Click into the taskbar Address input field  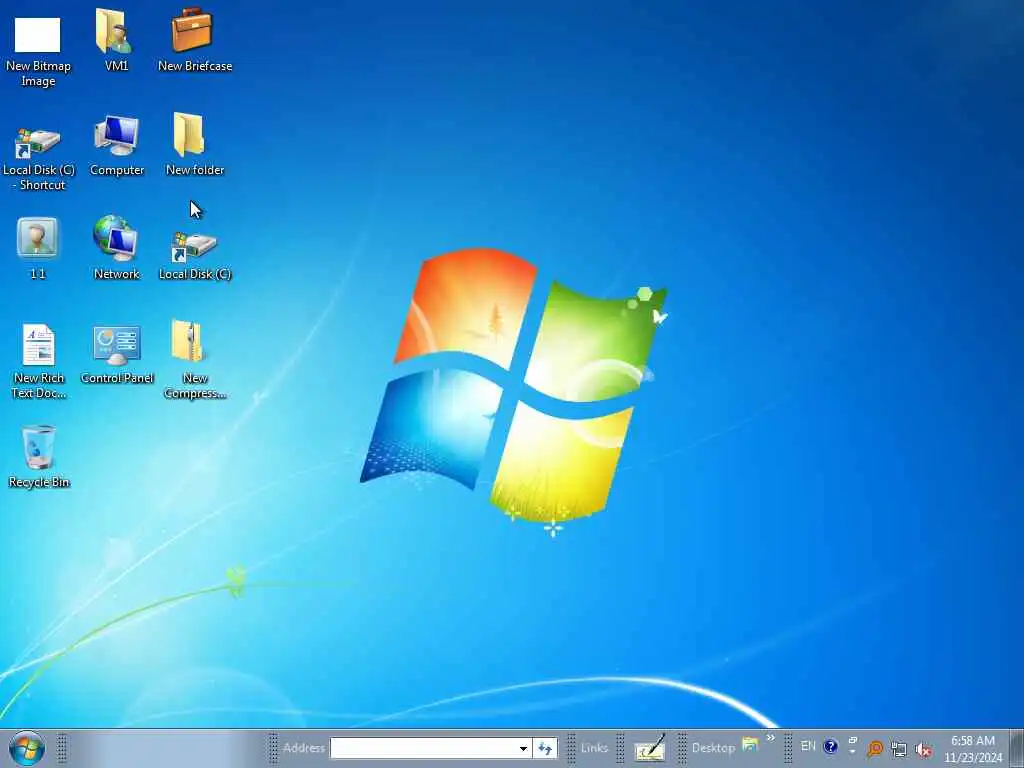click(424, 748)
